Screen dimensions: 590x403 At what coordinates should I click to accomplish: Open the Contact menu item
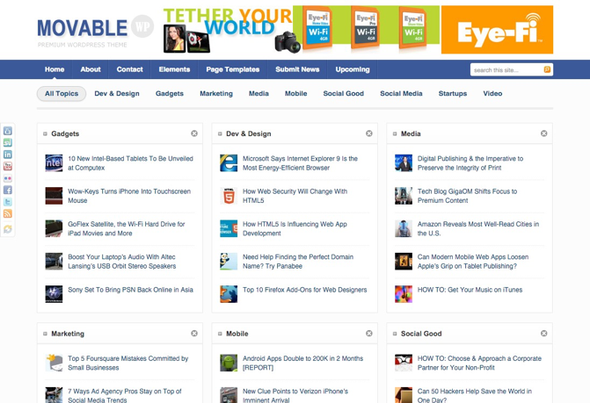pos(129,69)
